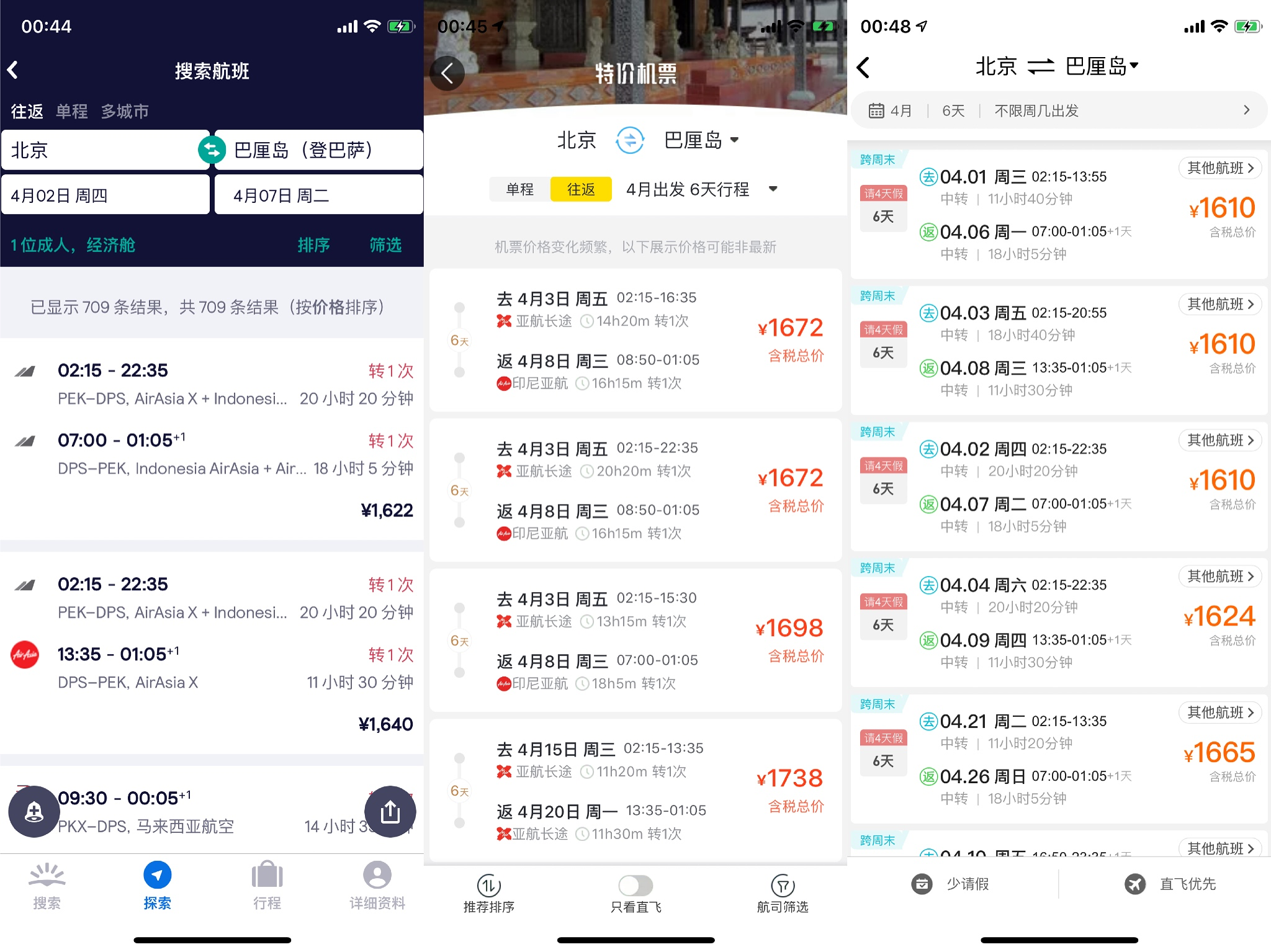This screenshot has height=952, width=1271.
Task: Swap Beijing and Bali with green swap icon
Action: 212,150
